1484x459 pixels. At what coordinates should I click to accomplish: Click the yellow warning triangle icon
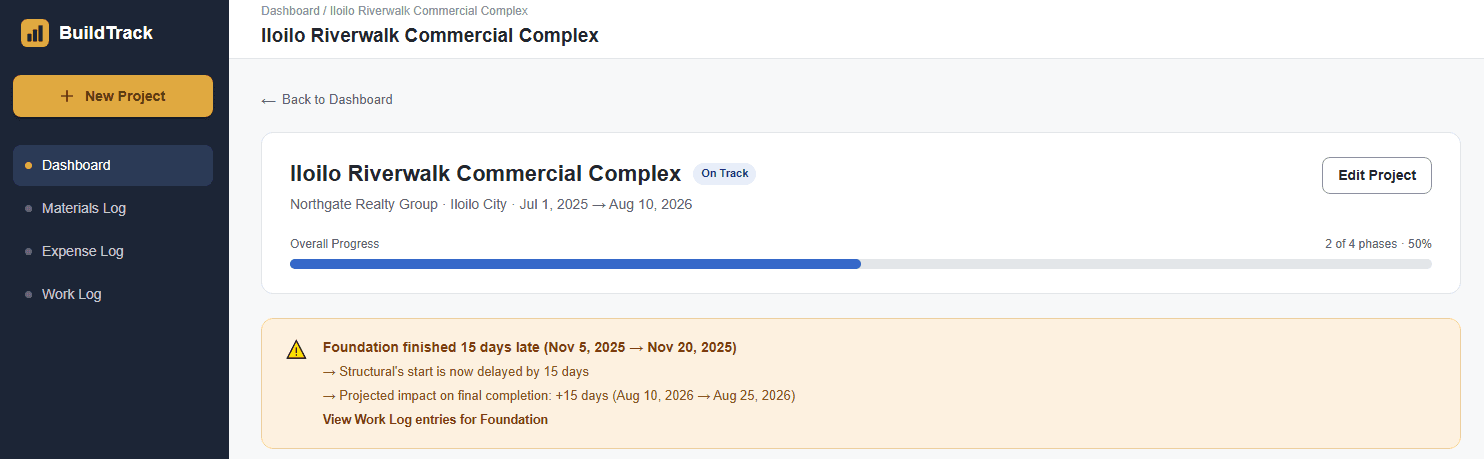(x=296, y=349)
